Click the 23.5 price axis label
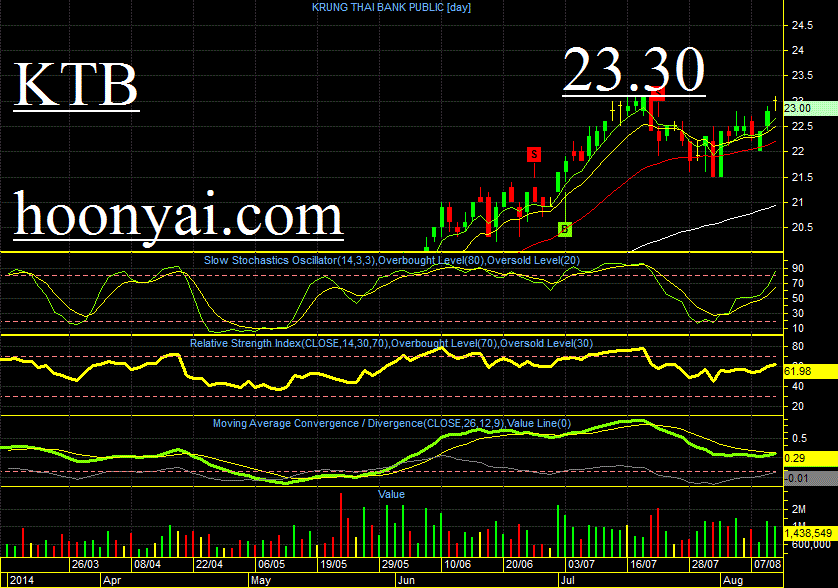 (x=802, y=75)
